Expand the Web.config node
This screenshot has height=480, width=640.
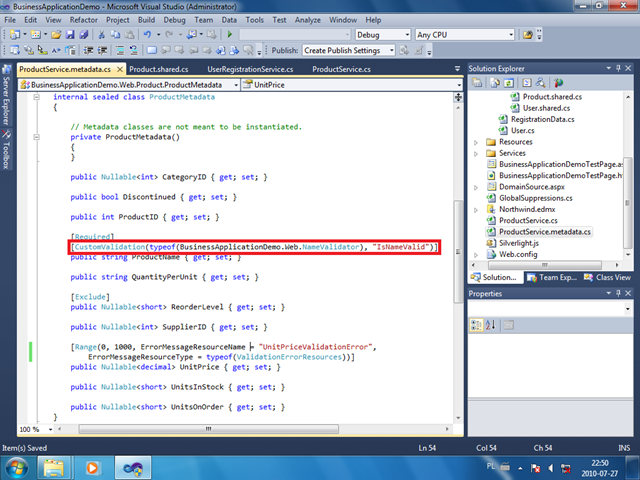(476, 255)
